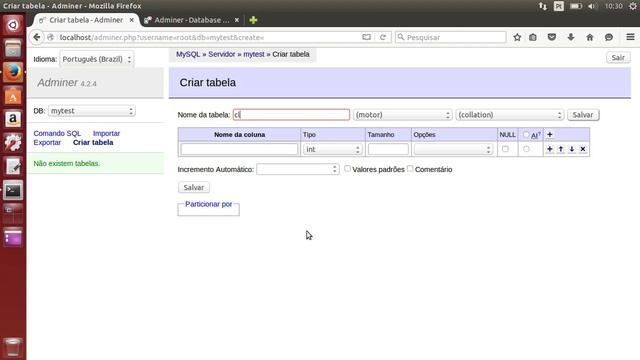Viewport: 640px width, 360px height.
Task: Go to the Servidor breadcrumb link
Action: coord(222,54)
